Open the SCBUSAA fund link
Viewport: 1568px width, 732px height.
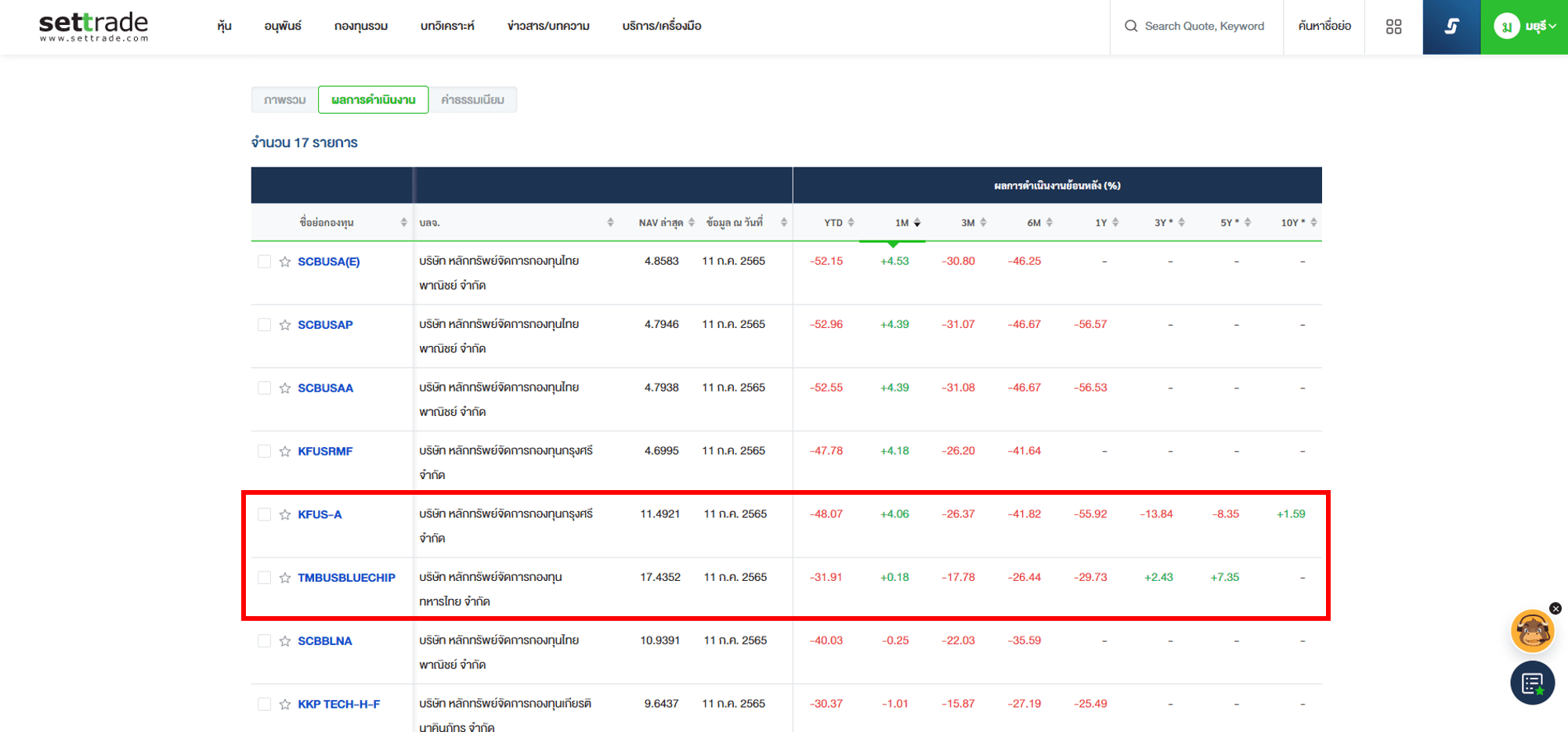(325, 388)
